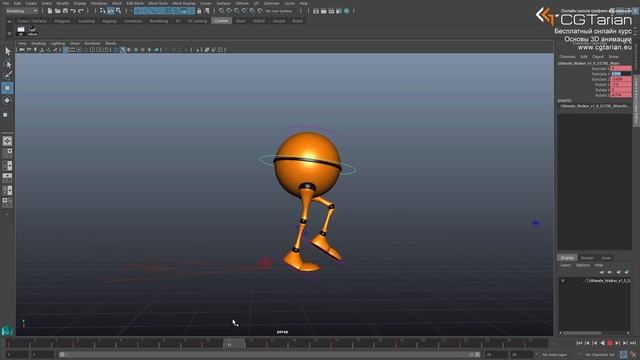Click the Open Scene folder icon
640x360 pixels.
point(57,11)
